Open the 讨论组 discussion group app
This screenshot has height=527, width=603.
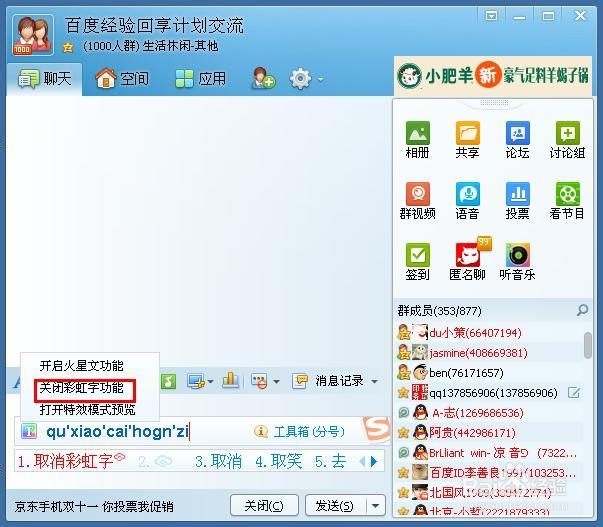pyautogui.click(x=567, y=140)
